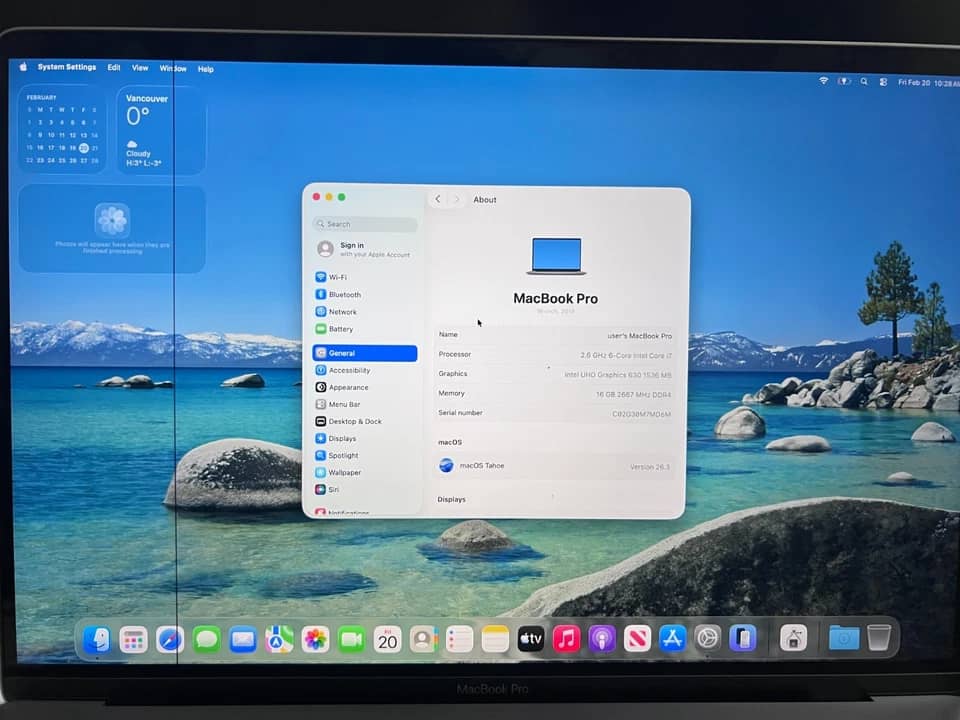960x720 pixels.
Task: Open Podcasts in the dock
Action: click(602, 640)
